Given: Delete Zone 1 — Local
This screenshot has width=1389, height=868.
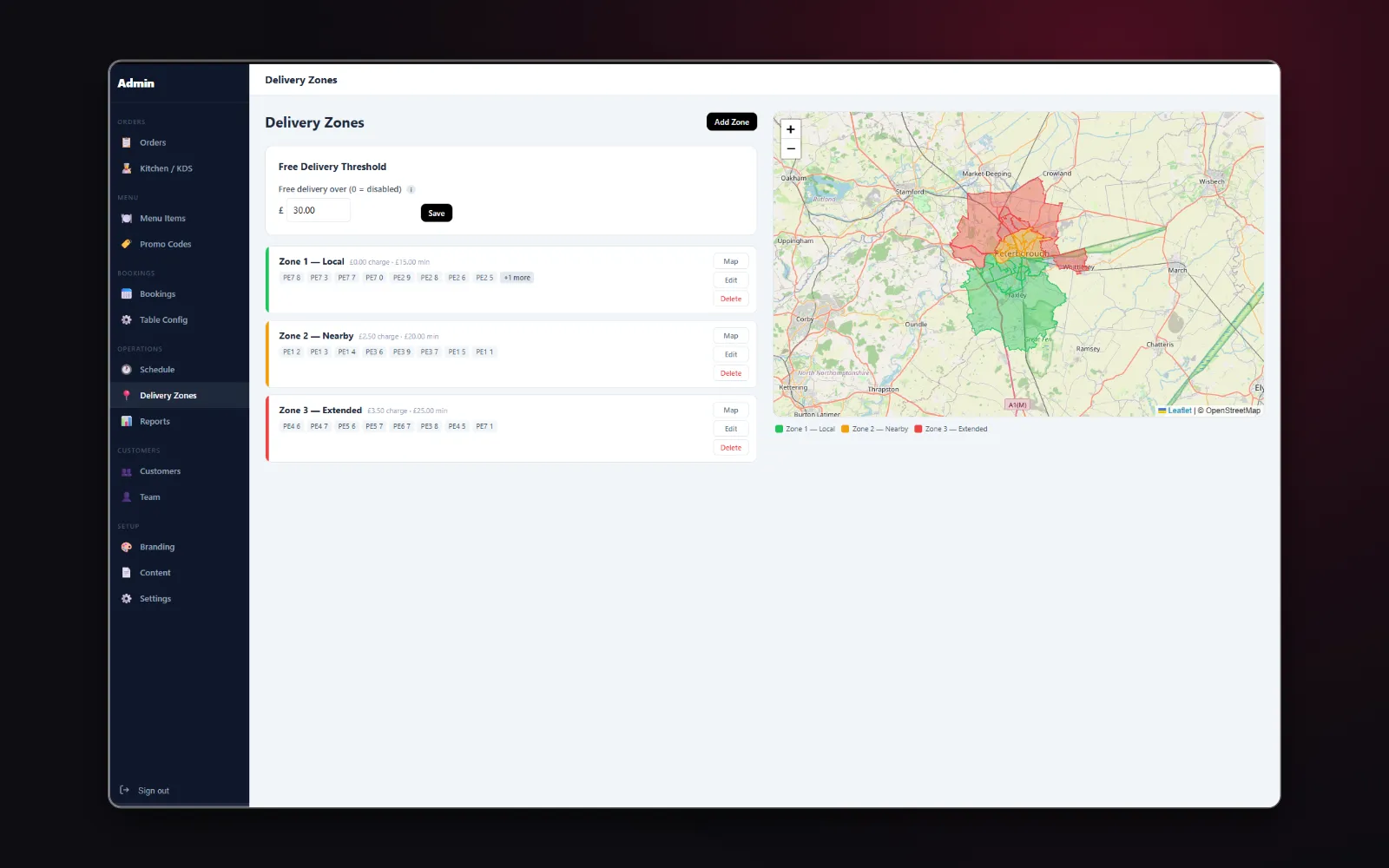Looking at the screenshot, I should click(x=731, y=299).
